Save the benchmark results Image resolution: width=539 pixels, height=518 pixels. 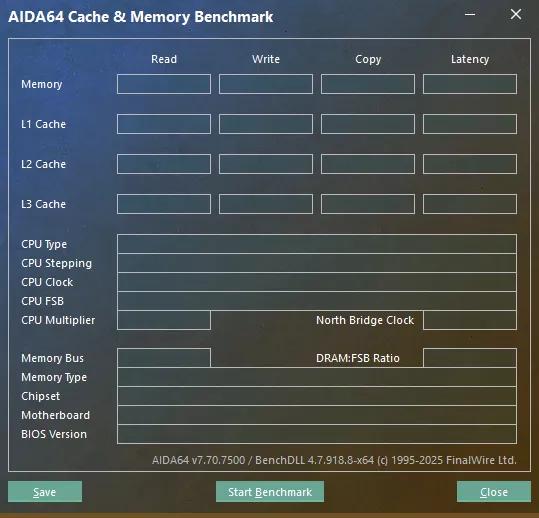click(x=45, y=492)
